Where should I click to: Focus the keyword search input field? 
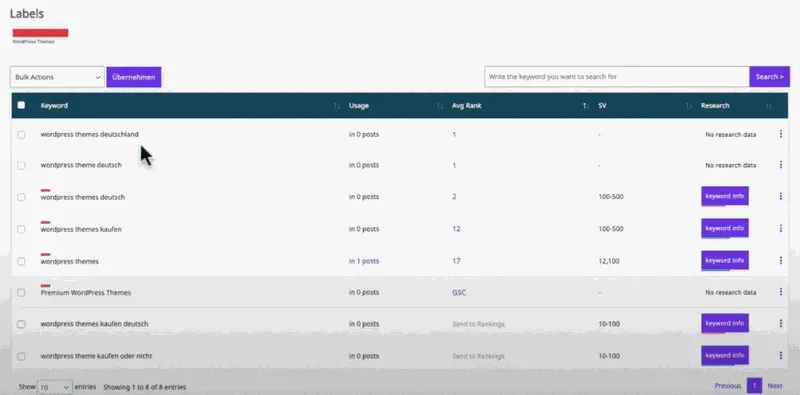click(x=616, y=77)
